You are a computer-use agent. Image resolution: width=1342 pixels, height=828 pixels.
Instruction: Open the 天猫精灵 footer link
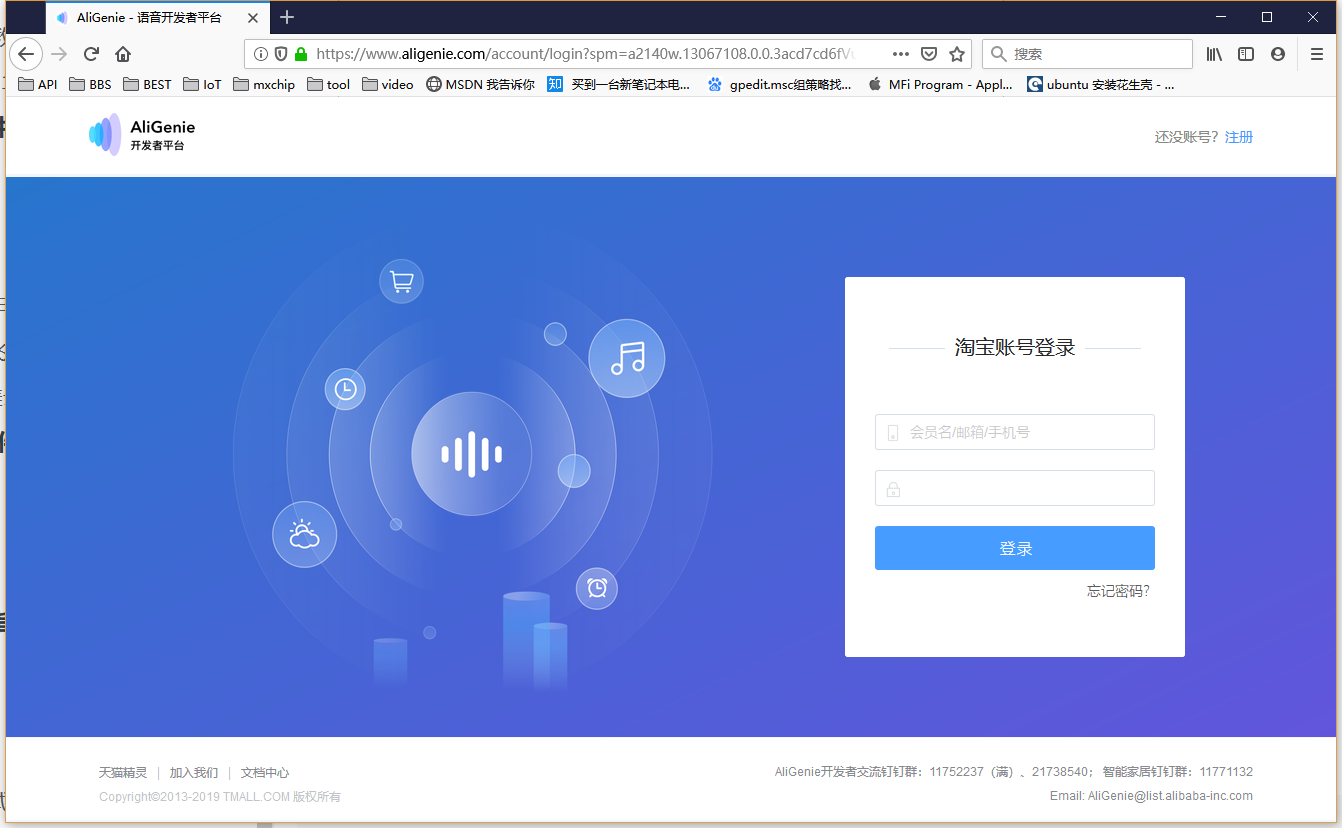coord(123,772)
